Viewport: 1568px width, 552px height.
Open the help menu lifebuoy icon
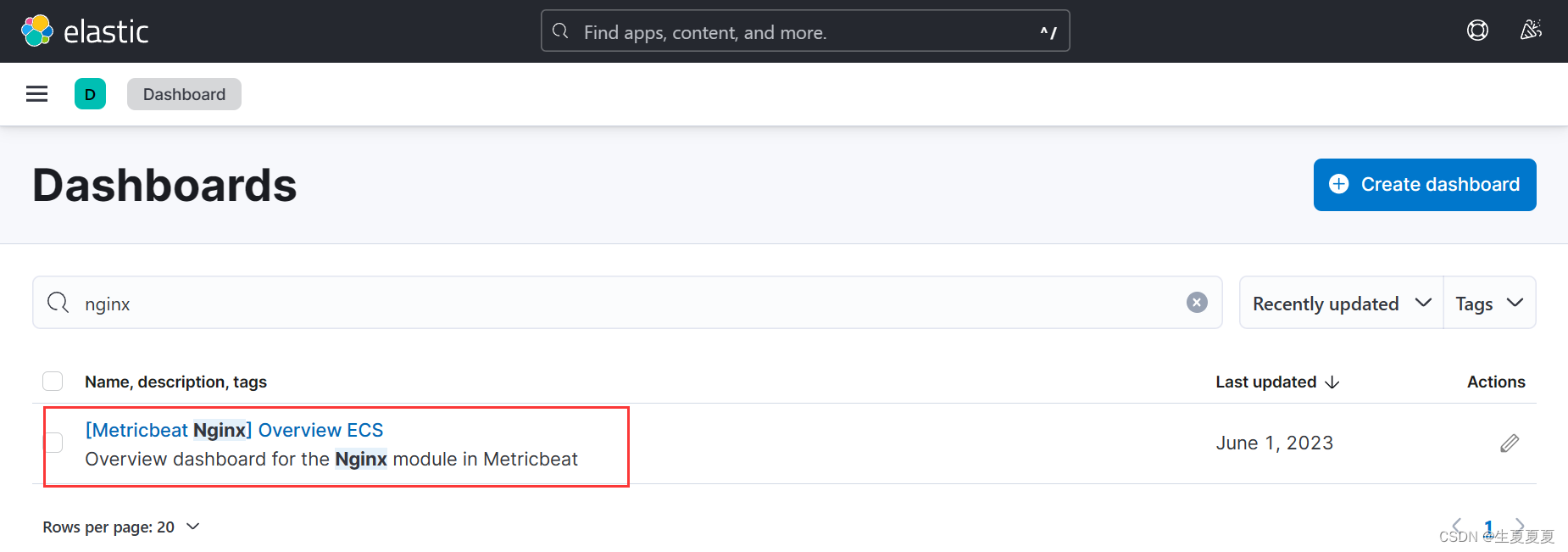point(1477,31)
